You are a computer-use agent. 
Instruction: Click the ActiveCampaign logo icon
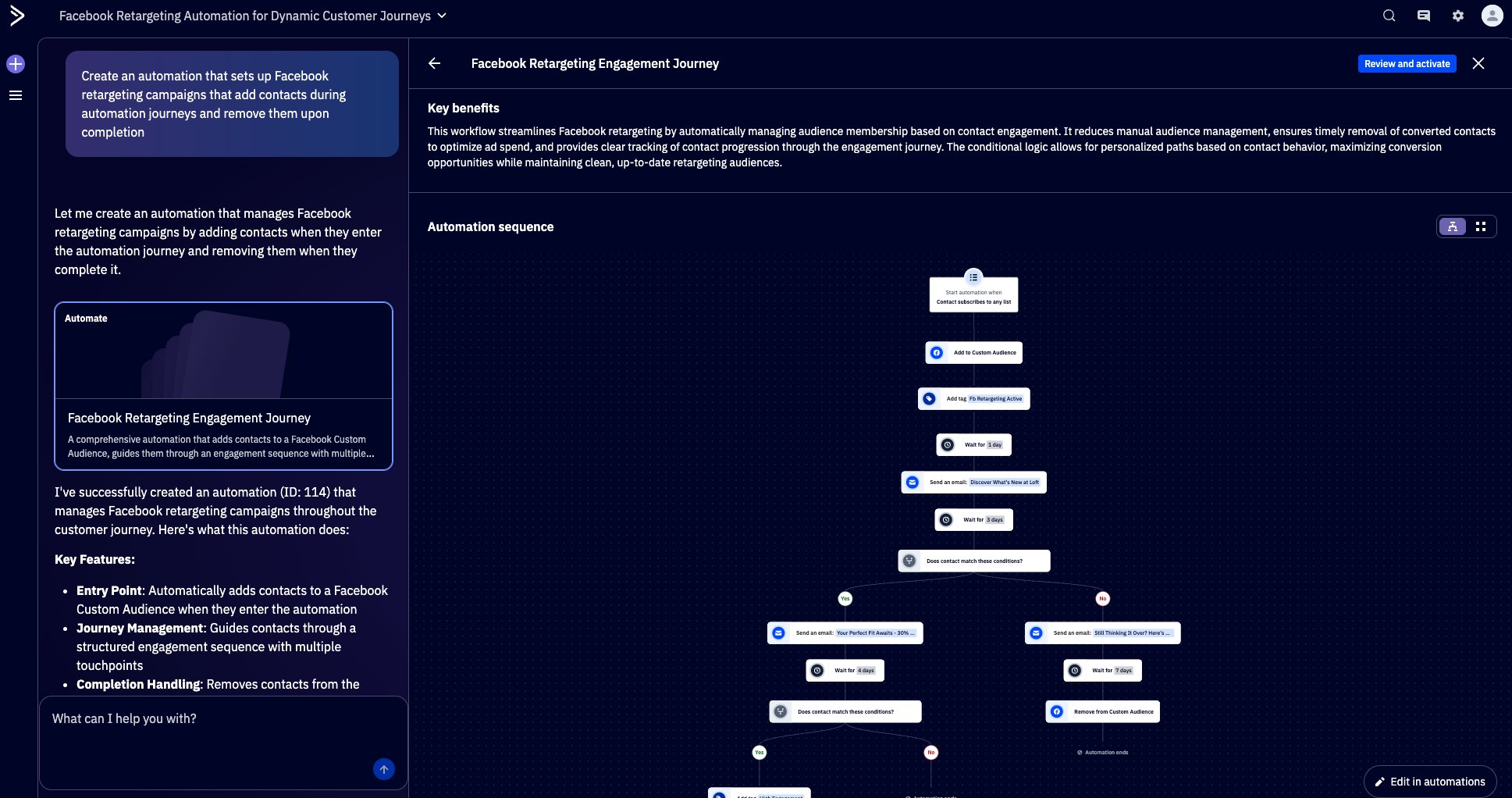tap(16, 16)
